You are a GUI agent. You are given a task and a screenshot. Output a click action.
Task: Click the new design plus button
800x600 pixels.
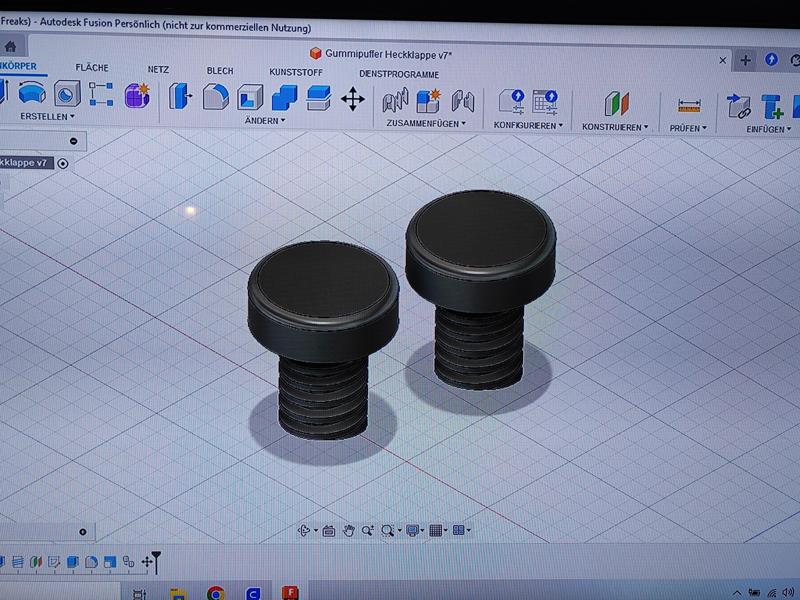point(745,60)
